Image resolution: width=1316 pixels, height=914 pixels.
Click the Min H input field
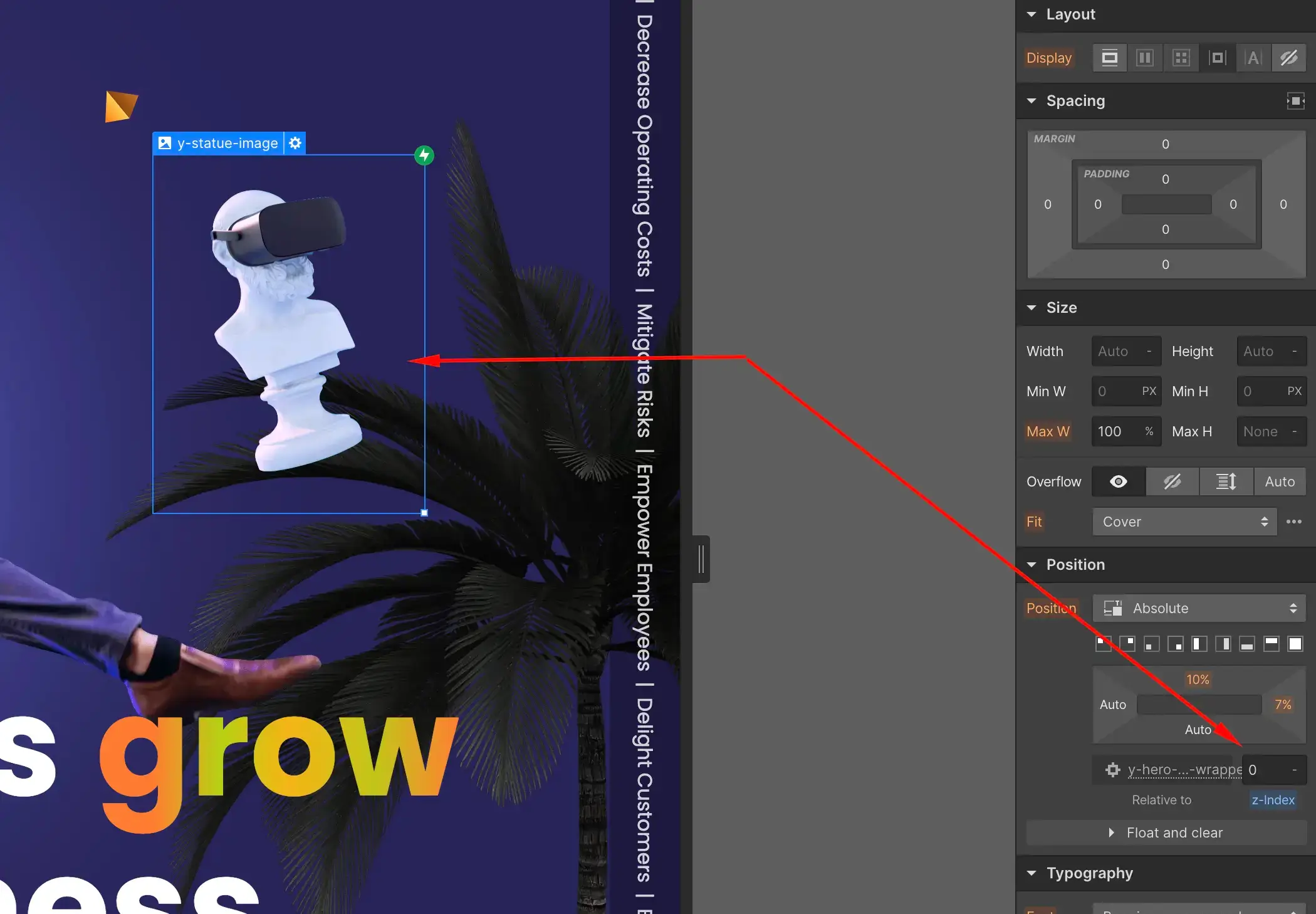[x=1272, y=391]
